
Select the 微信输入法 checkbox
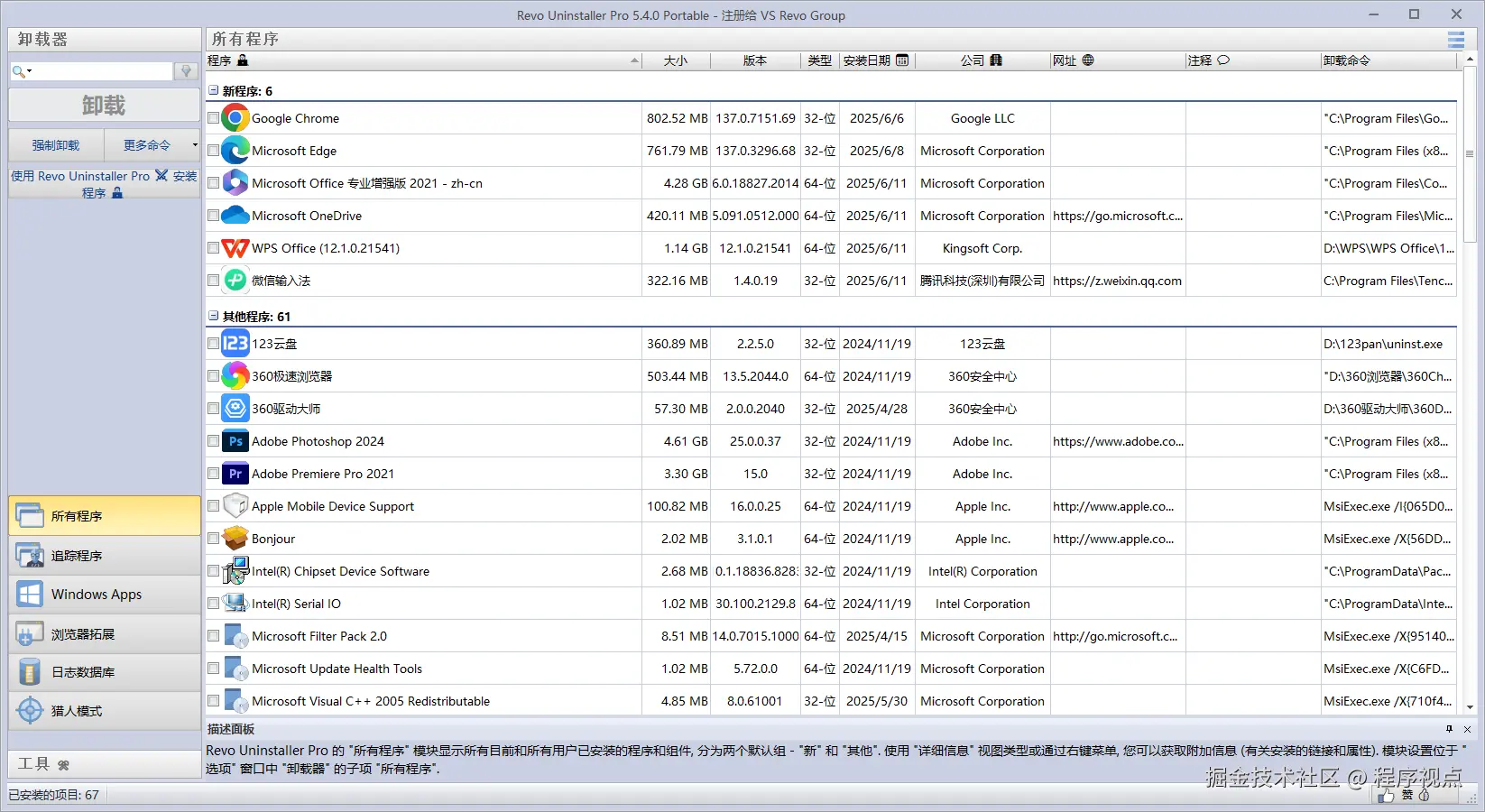click(214, 281)
